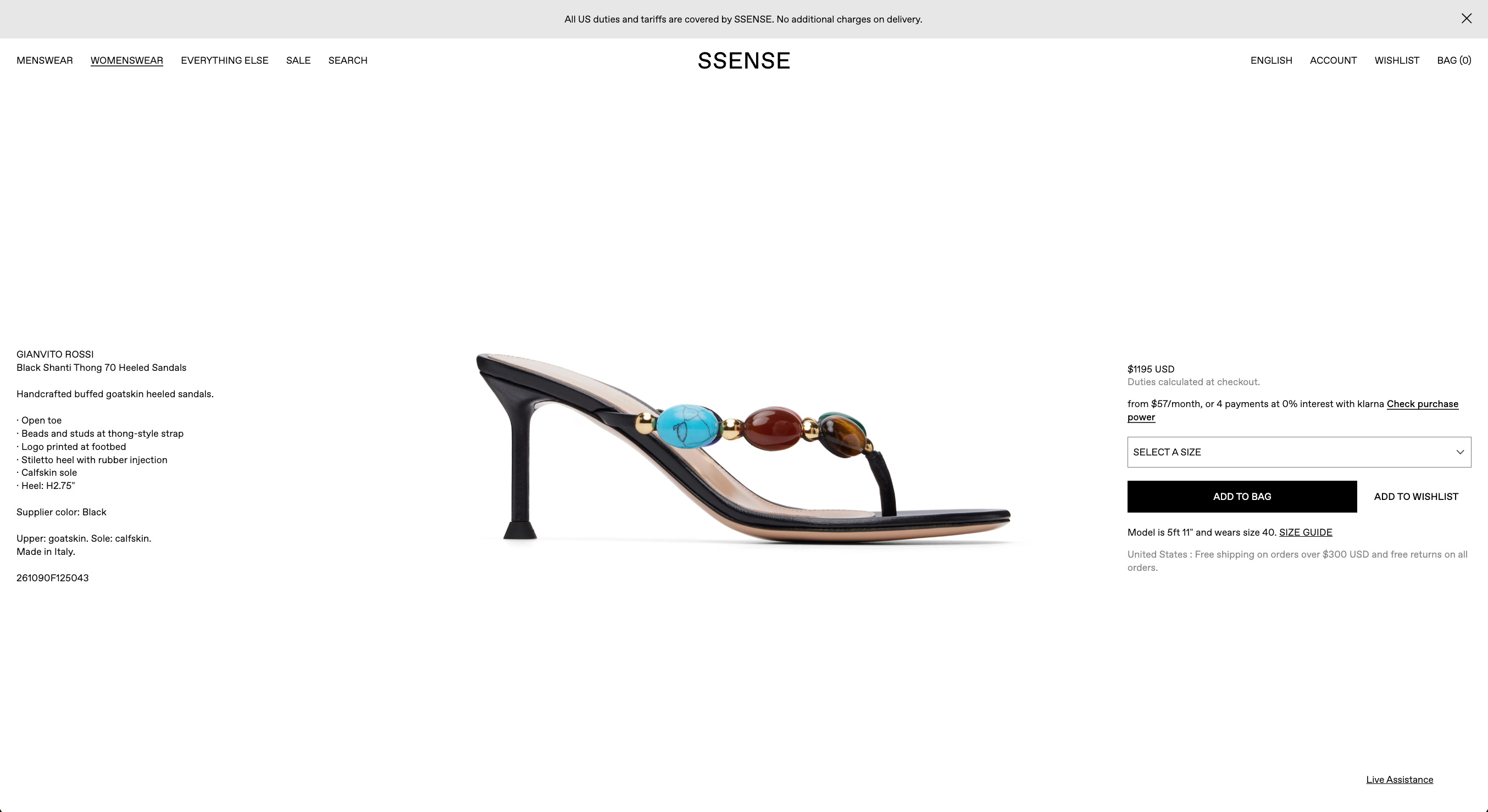Screen dimensions: 1488x812
Task: Dismiss the duties and tariffs banner
Action: [1466, 19]
